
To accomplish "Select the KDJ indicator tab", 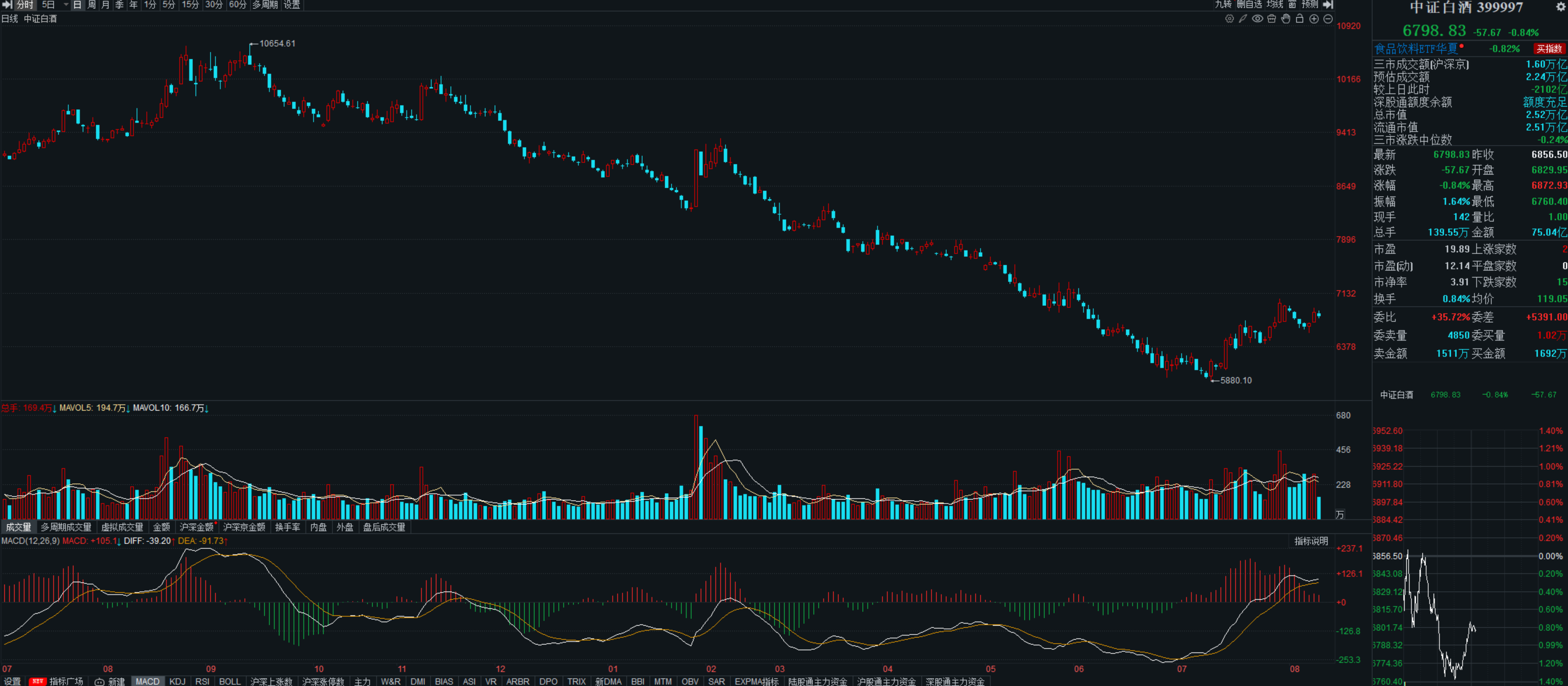I will click(x=177, y=681).
